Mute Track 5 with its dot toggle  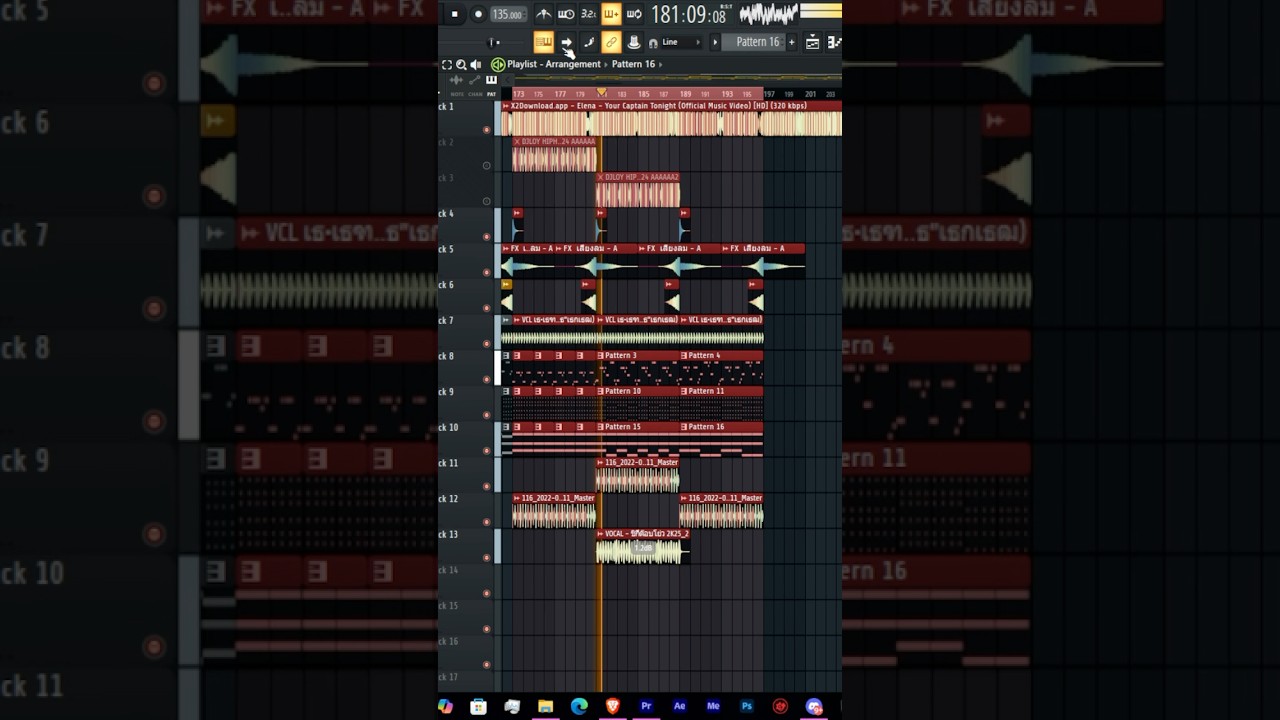click(x=487, y=273)
